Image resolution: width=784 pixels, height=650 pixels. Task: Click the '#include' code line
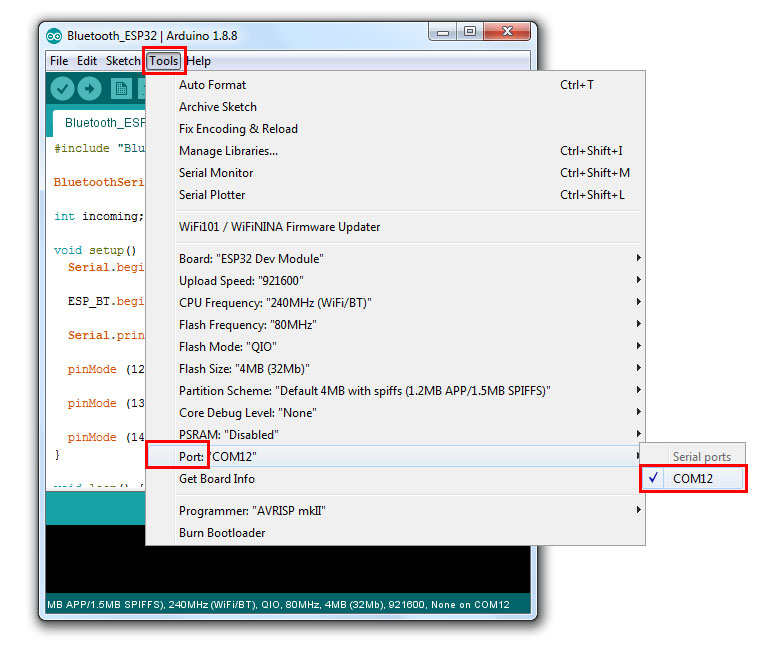100,148
